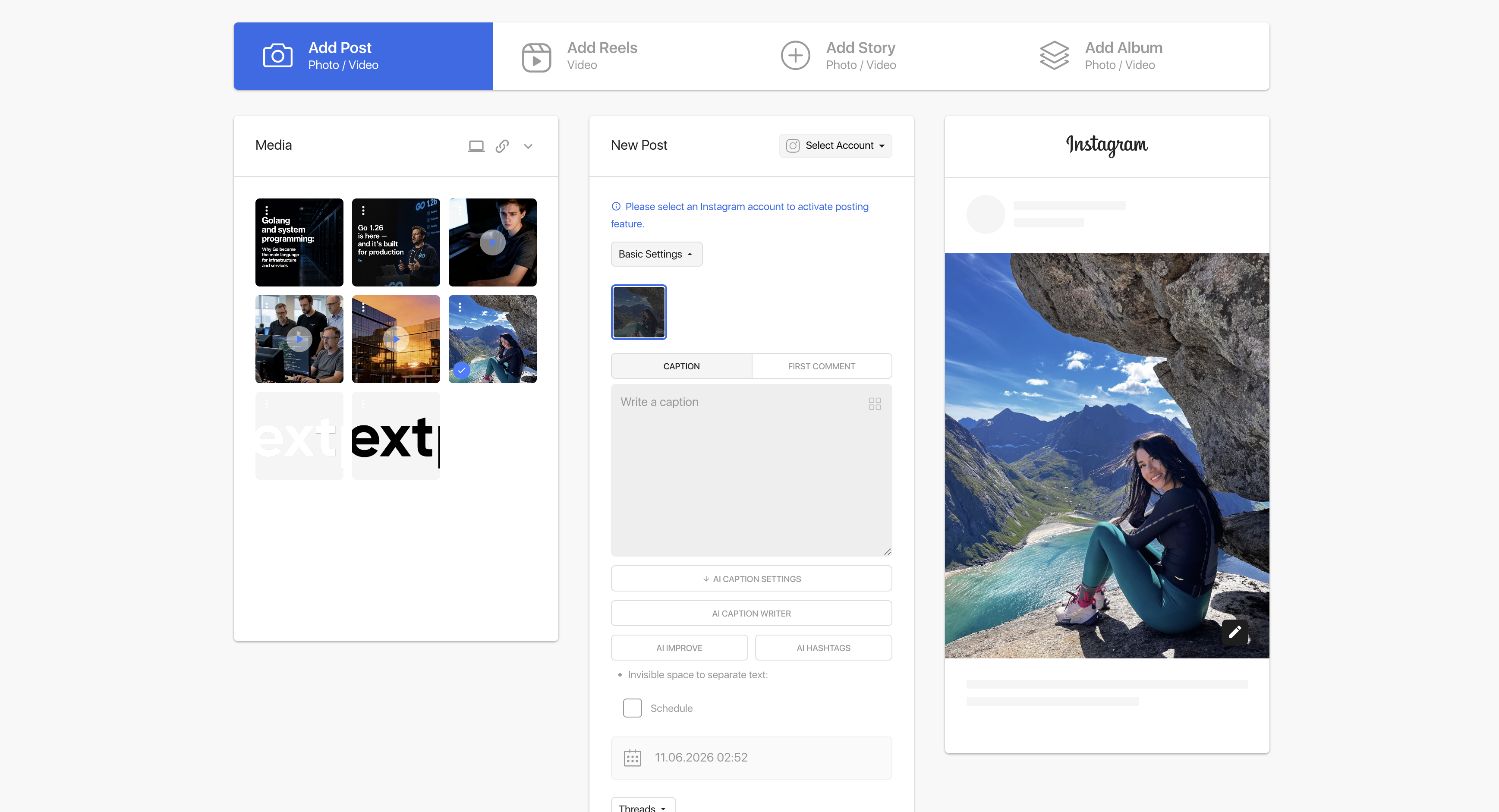Open the Select Account dropdown
This screenshot has width=1499, height=812.
click(x=836, y=145)
